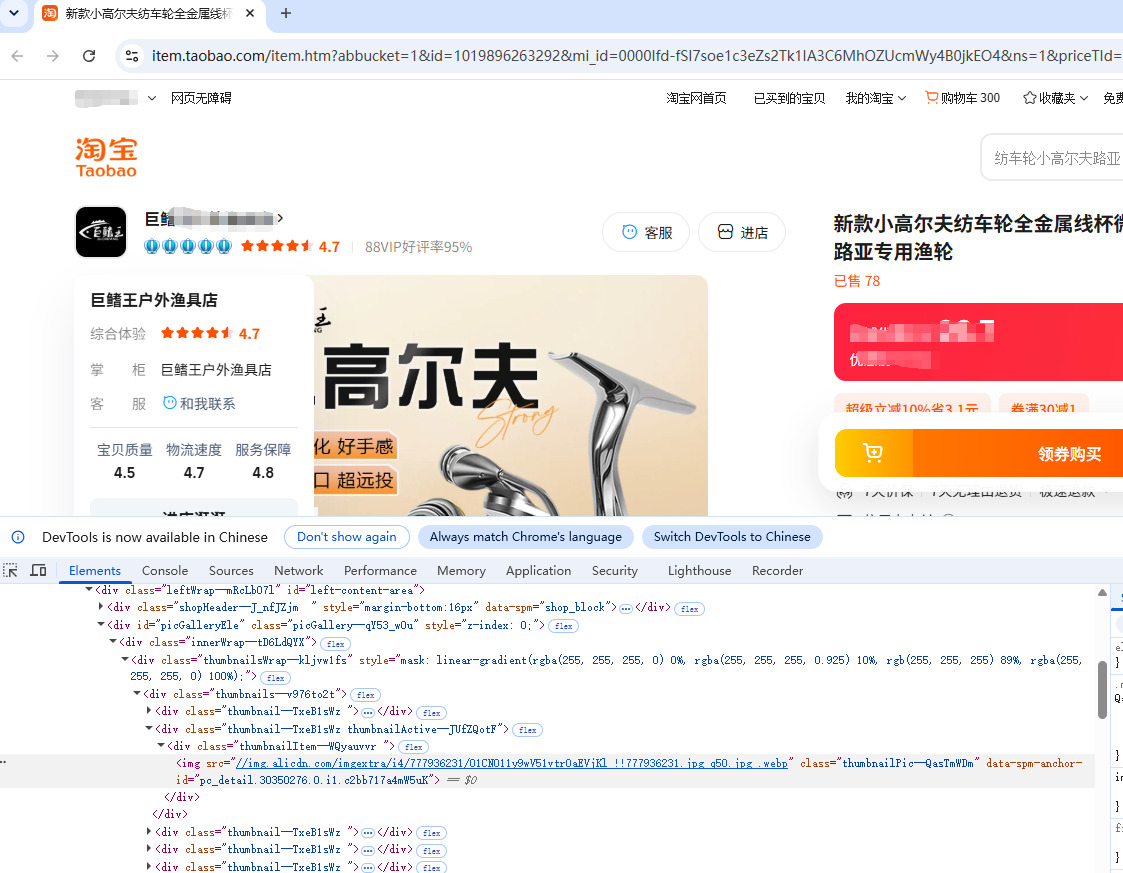
Task: Activate DevTools inspect element picker icon
Action: [x=11, y=571]
